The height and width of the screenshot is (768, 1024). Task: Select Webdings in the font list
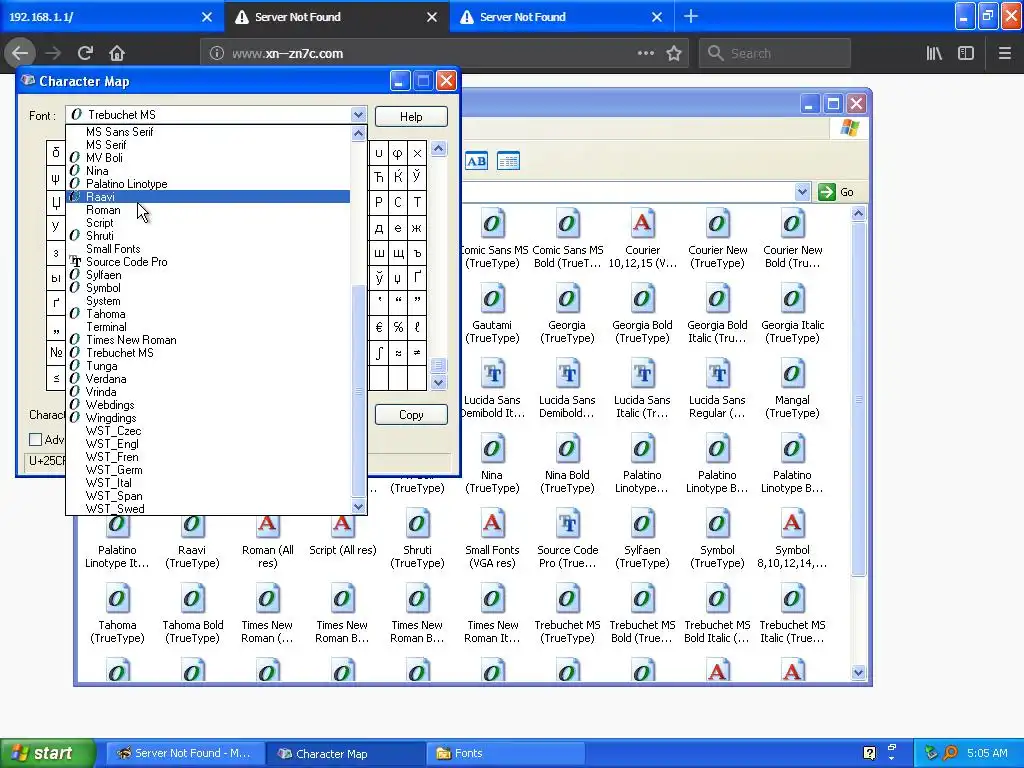coord(208,405)
